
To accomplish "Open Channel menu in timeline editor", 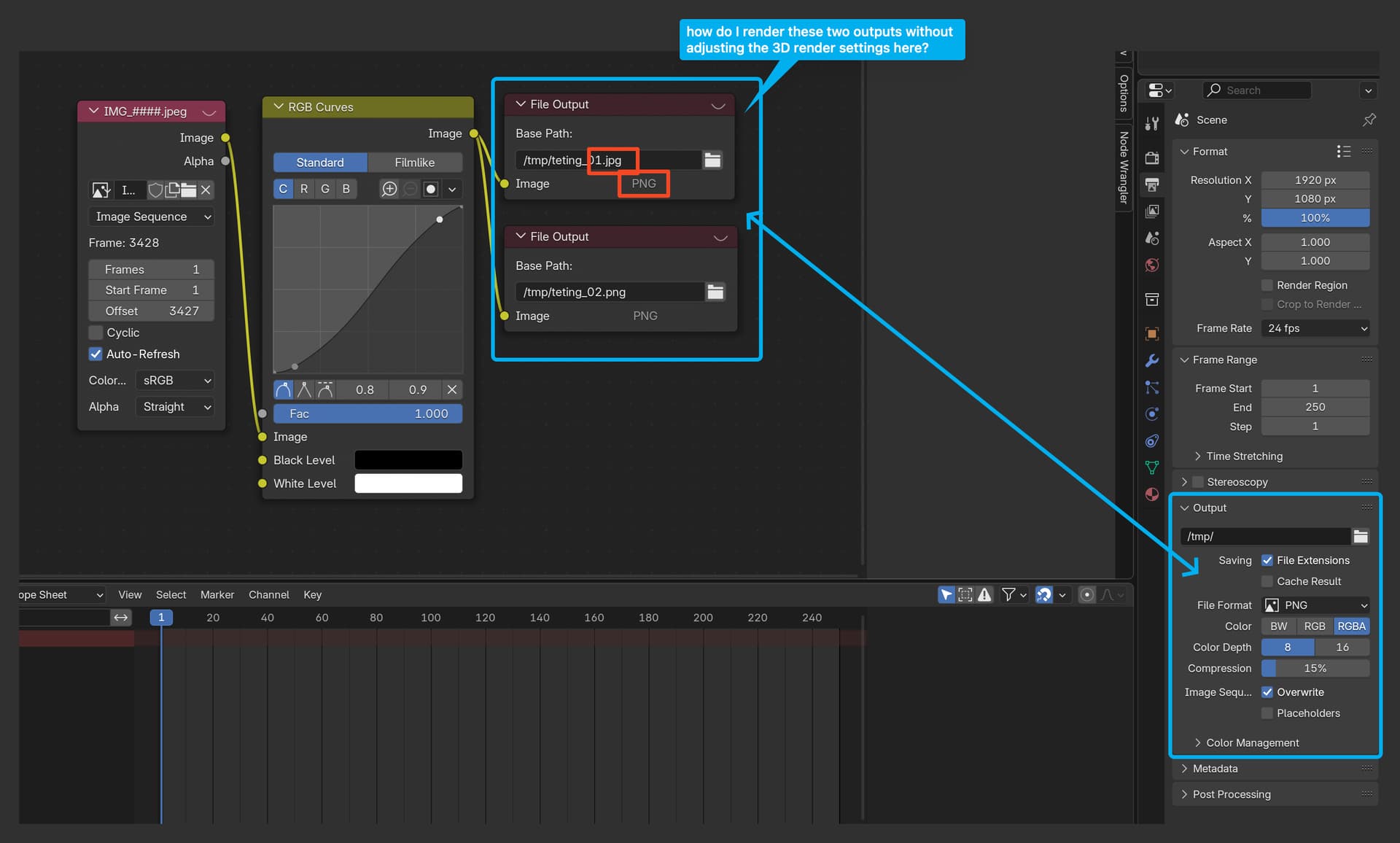I will click(x=269, y=595).
